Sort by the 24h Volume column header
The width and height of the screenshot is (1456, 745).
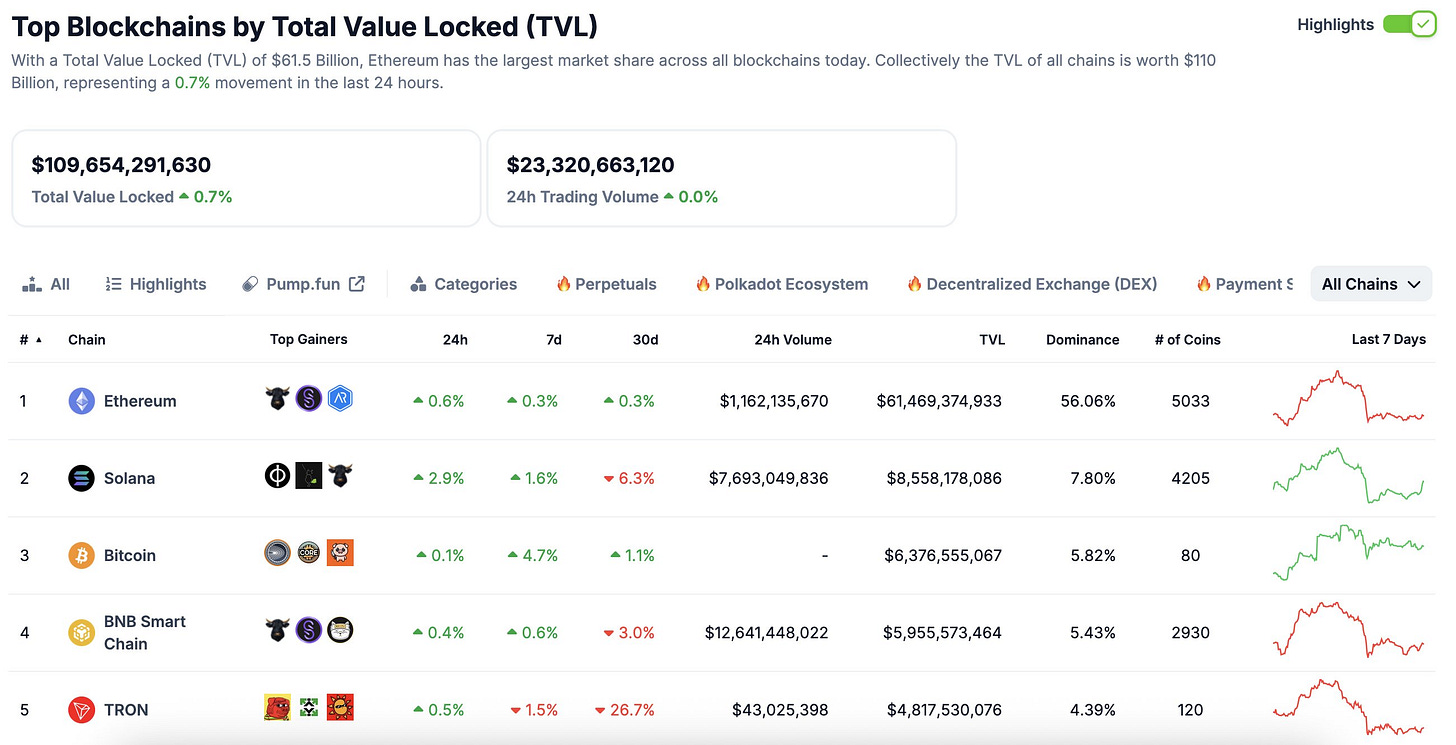click(x=793, y=340)
